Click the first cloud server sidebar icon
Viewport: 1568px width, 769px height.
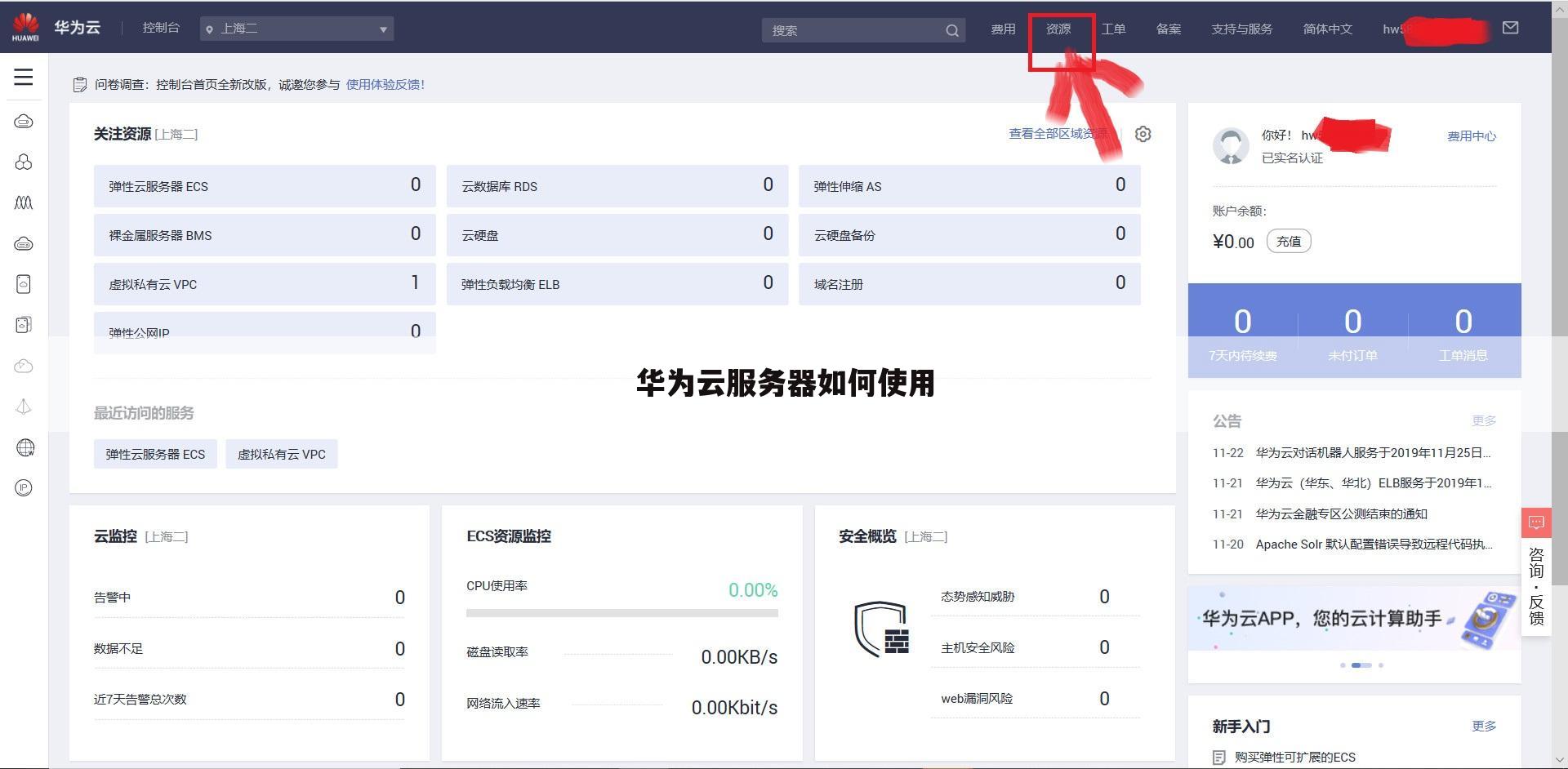click(24, 122)
